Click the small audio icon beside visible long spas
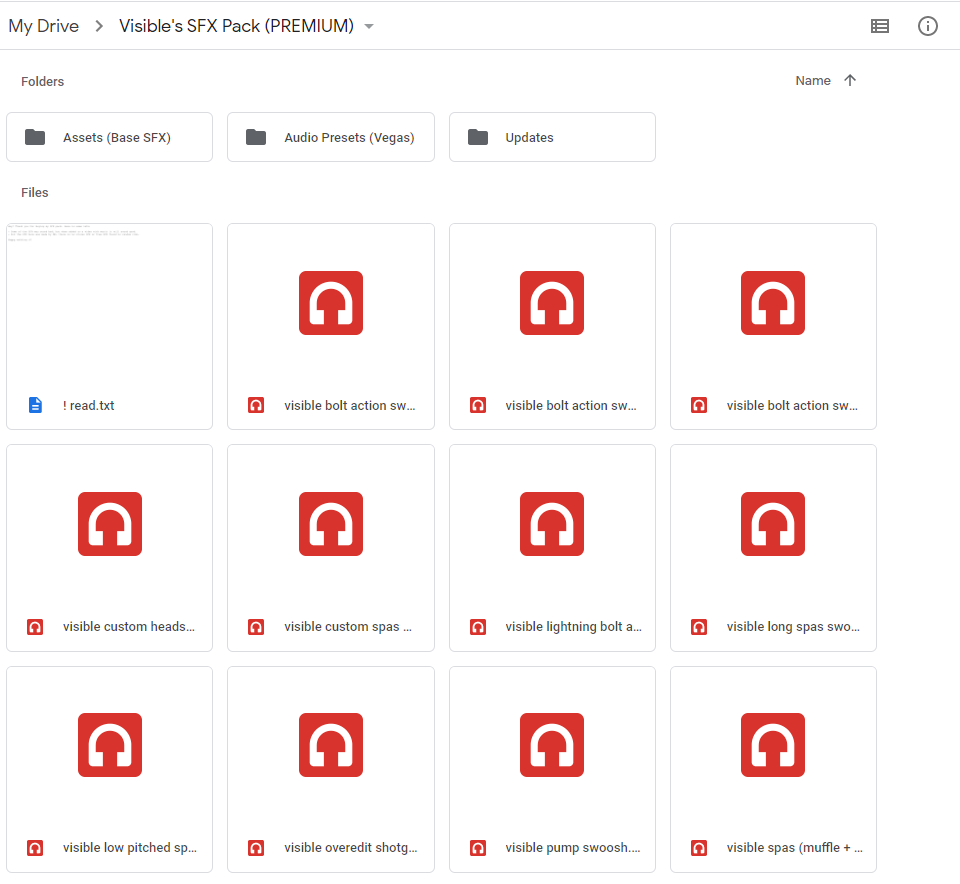Image resolution: width=960 pixels, height=884 pixels. [699, 627]
